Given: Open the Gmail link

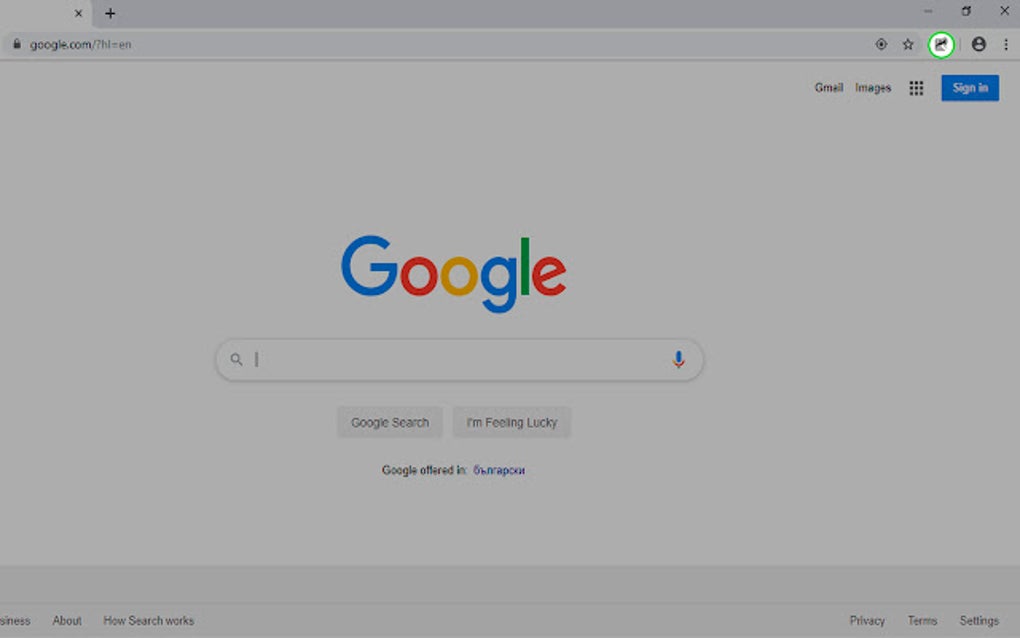Looking at the screenshot, I should (x=828, y=88).
